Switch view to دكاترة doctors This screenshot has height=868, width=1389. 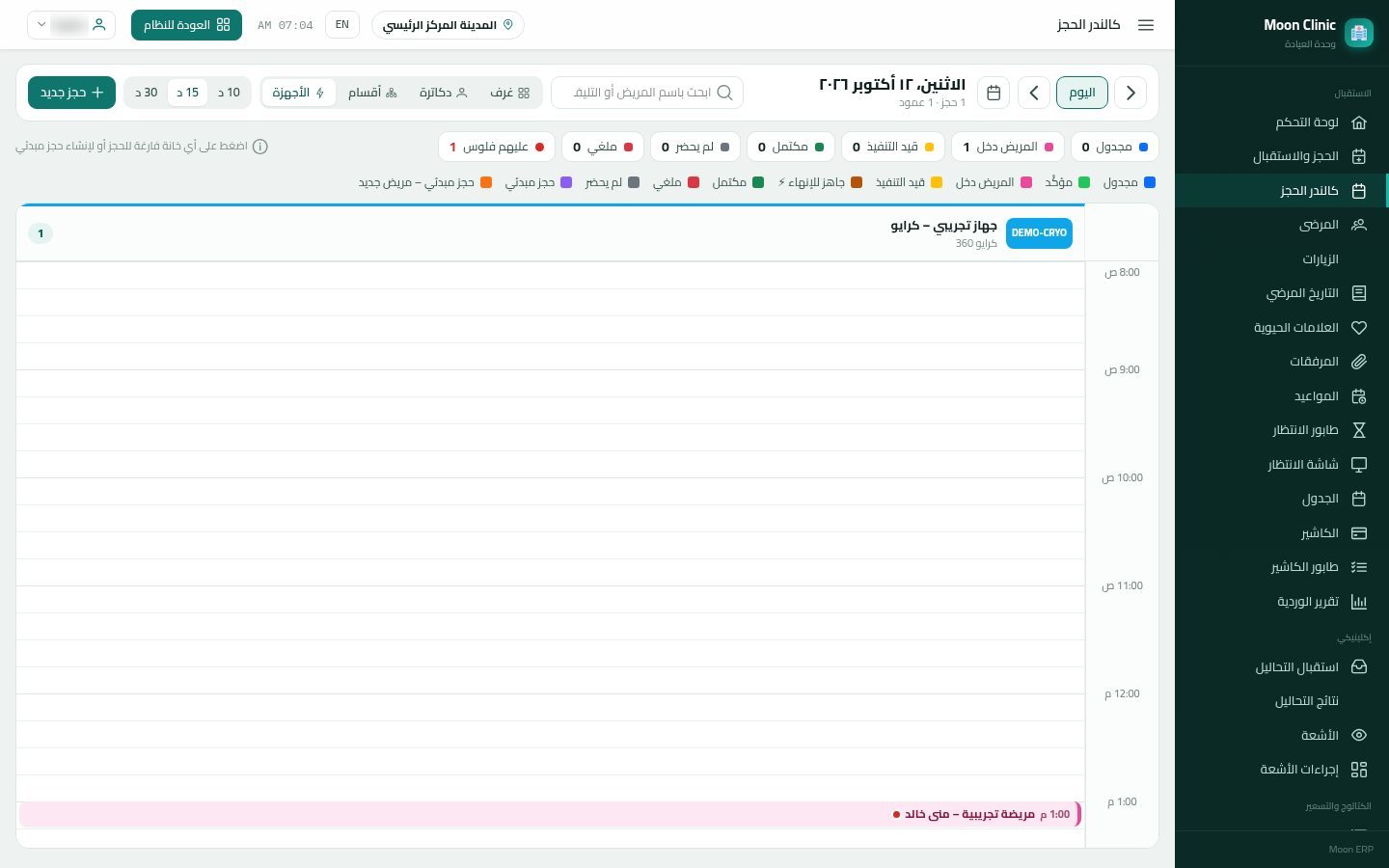pos(444,93)
